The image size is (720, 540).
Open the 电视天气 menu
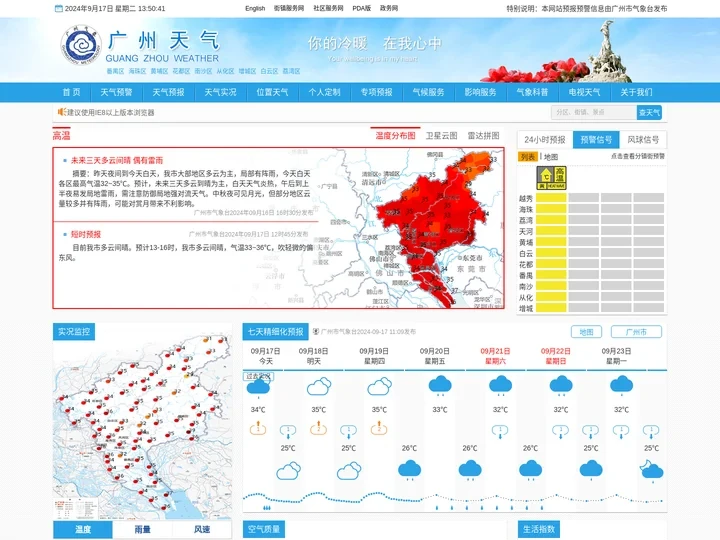tap(584, 92)
